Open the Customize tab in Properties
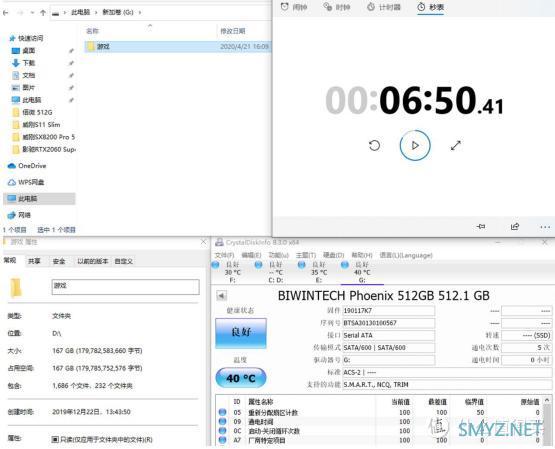The height and width of the screenshot is (449, 555). pyautogui.click(x=124, y=261)
